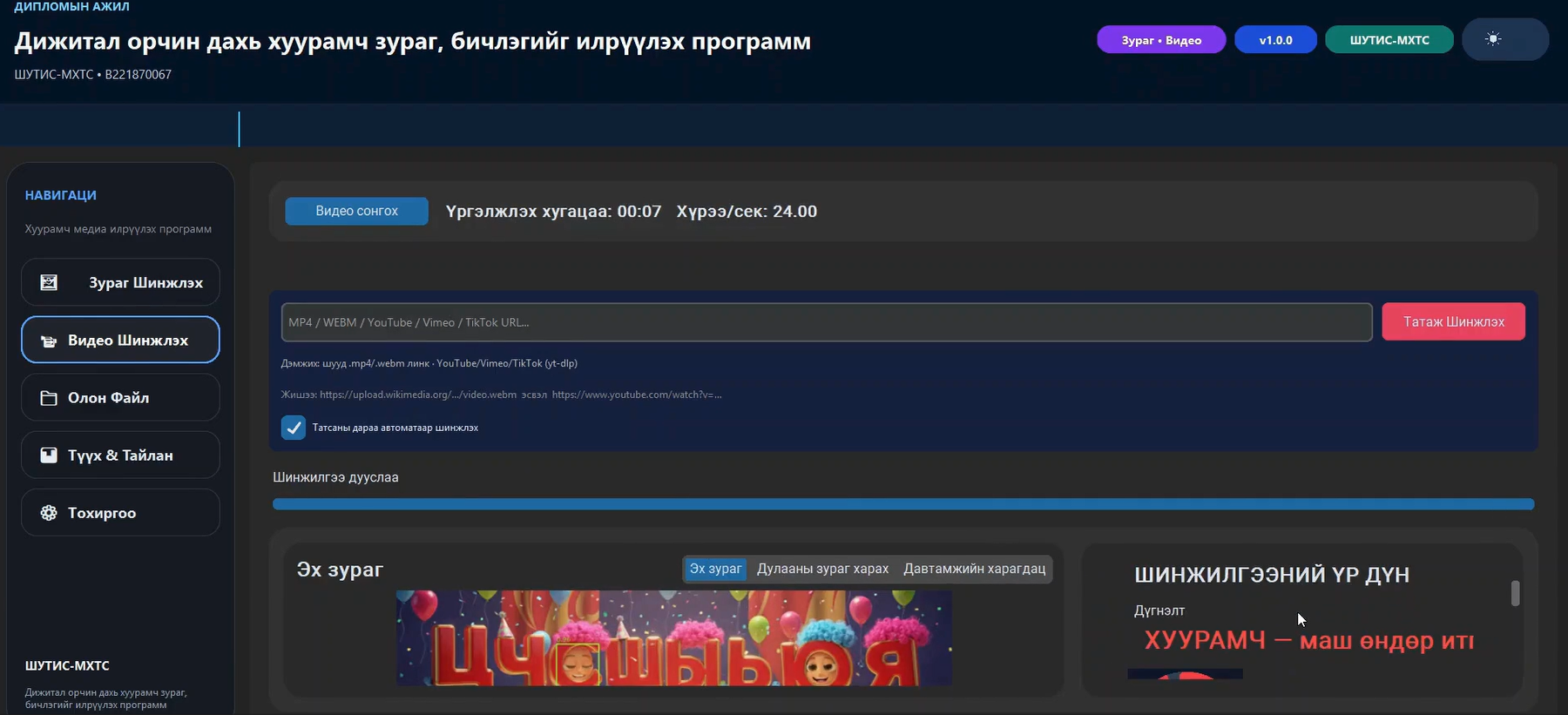Click the Хуурамч медиа илрүүлэх программ caption
This screenshot has width=1568, height=715.
[x=118, y=229]
